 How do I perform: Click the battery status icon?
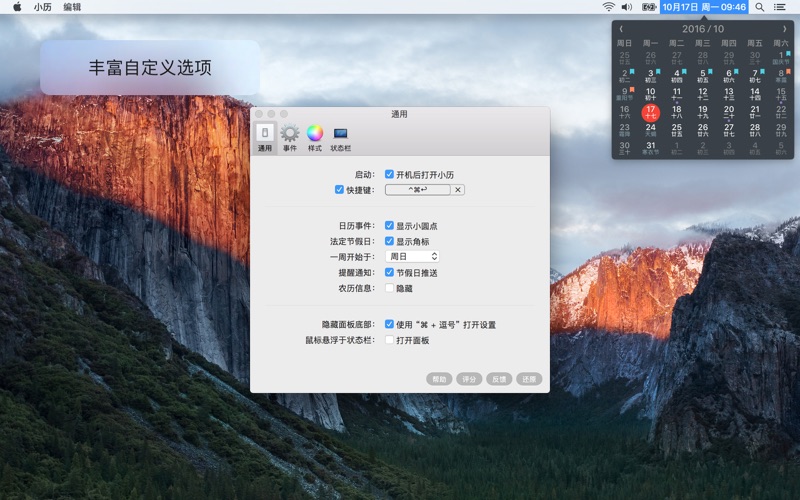pyautogui.click(x=648, y=7)
